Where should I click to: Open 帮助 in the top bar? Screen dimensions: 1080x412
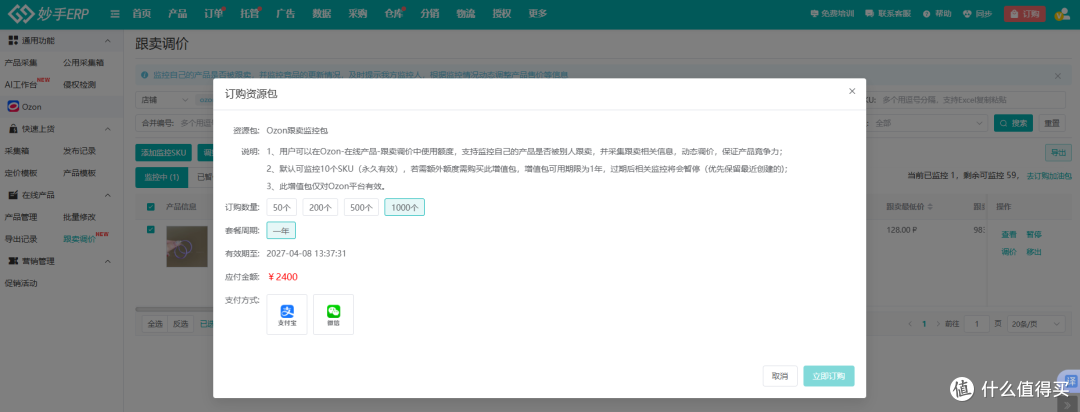[x=937, y=14]
